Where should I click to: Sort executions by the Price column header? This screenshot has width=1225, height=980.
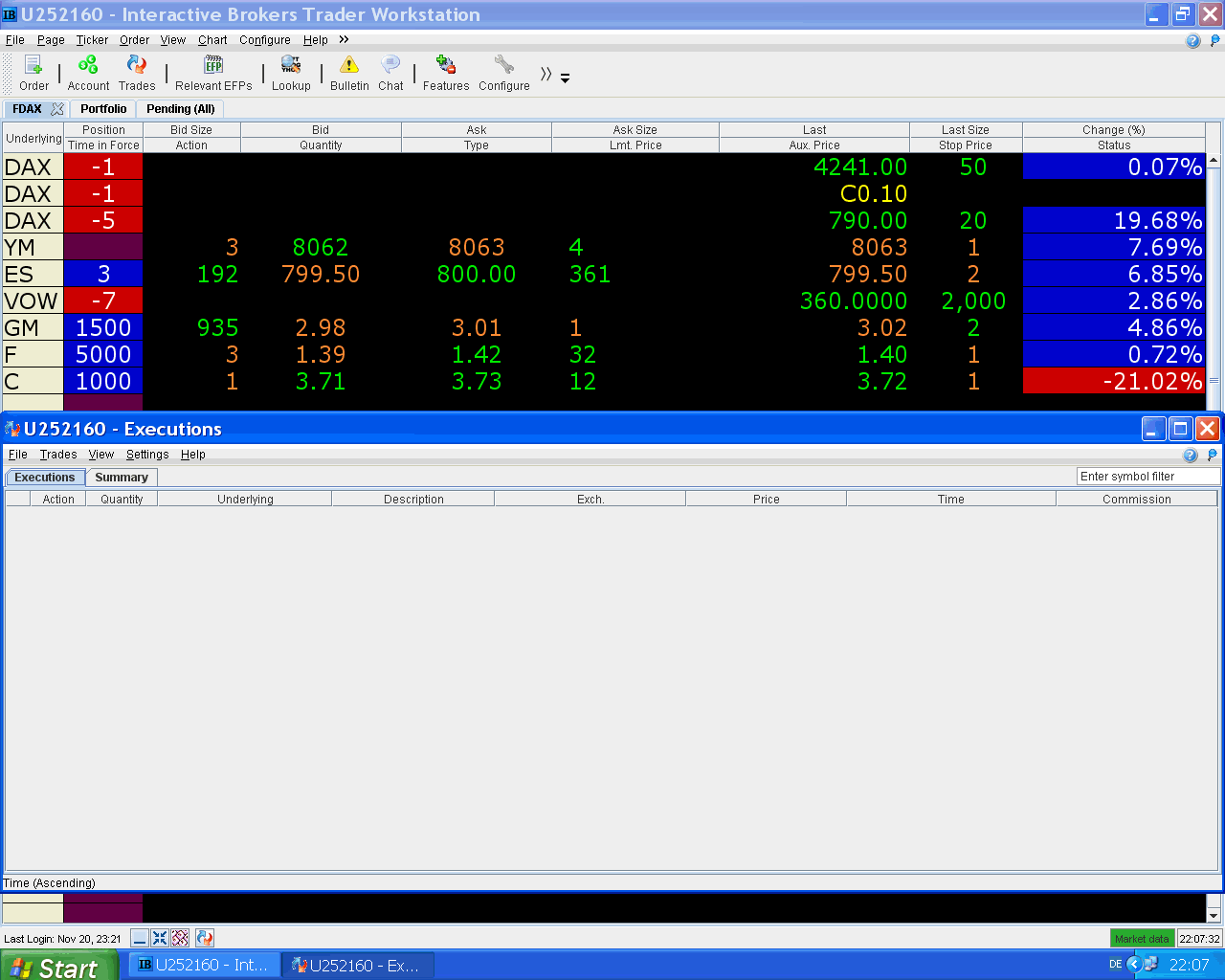point(767,499)
